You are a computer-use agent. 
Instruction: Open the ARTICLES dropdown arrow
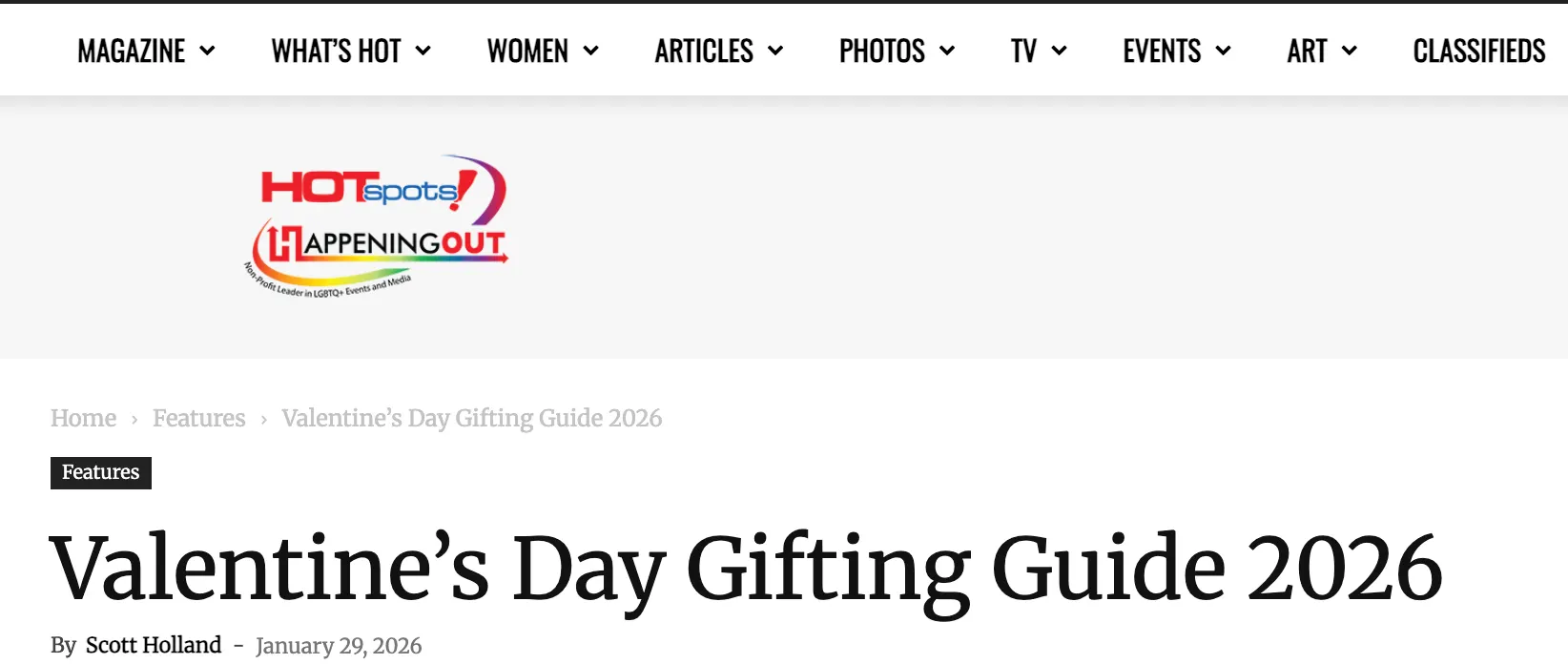[x=775, y=51]
